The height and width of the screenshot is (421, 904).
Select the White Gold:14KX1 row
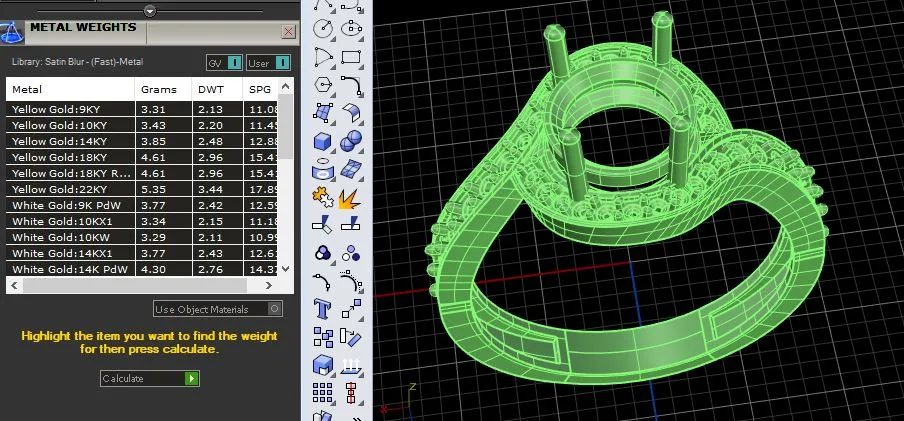[x=142, y=253]
